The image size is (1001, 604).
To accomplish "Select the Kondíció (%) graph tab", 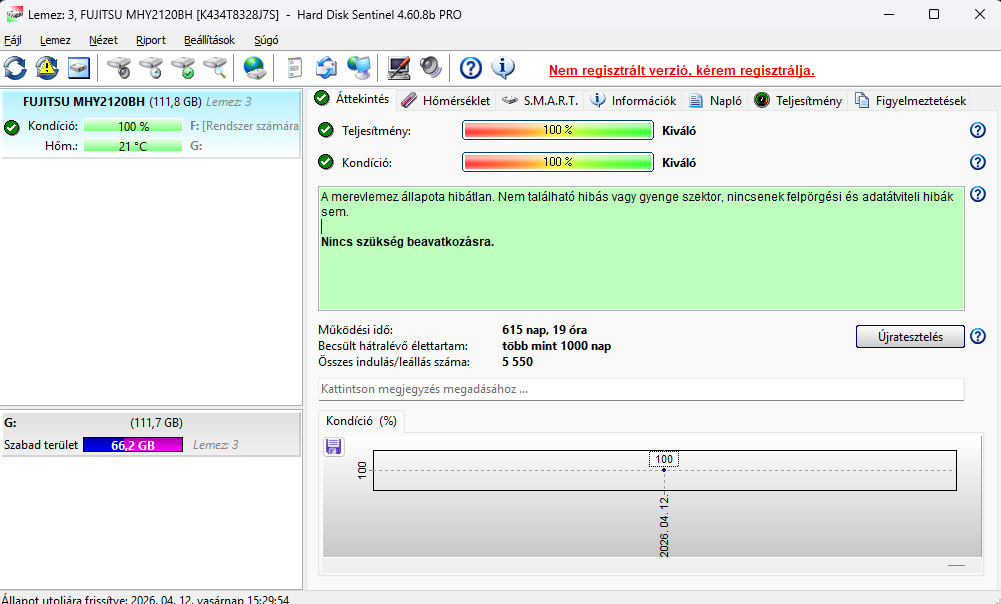I will [361, 421].
